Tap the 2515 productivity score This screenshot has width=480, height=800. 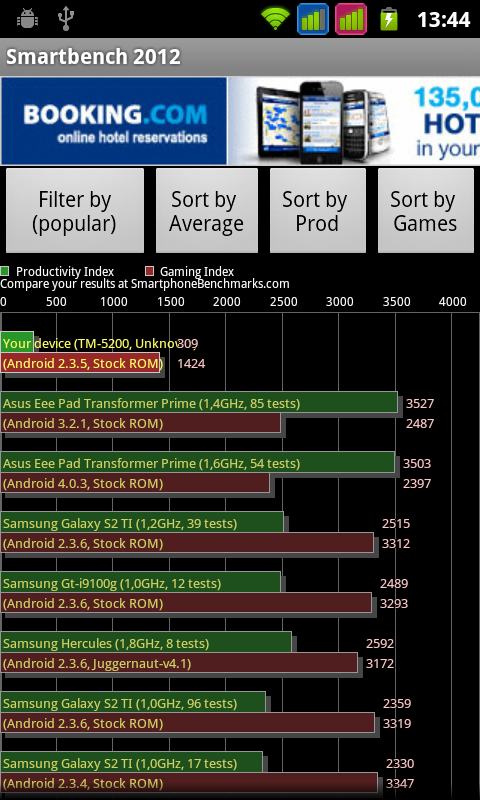tap(396, 523)
